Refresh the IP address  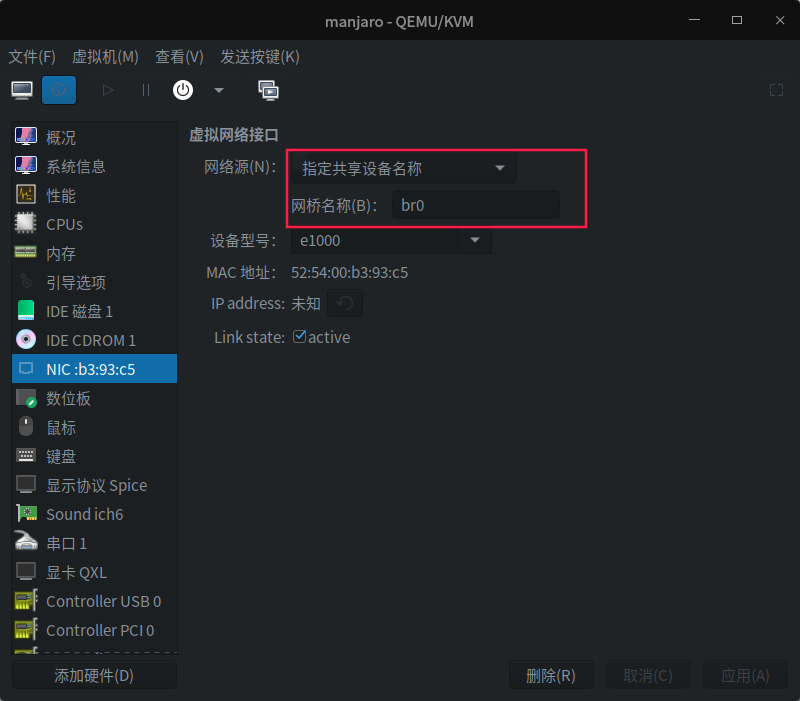click(345, 303)
